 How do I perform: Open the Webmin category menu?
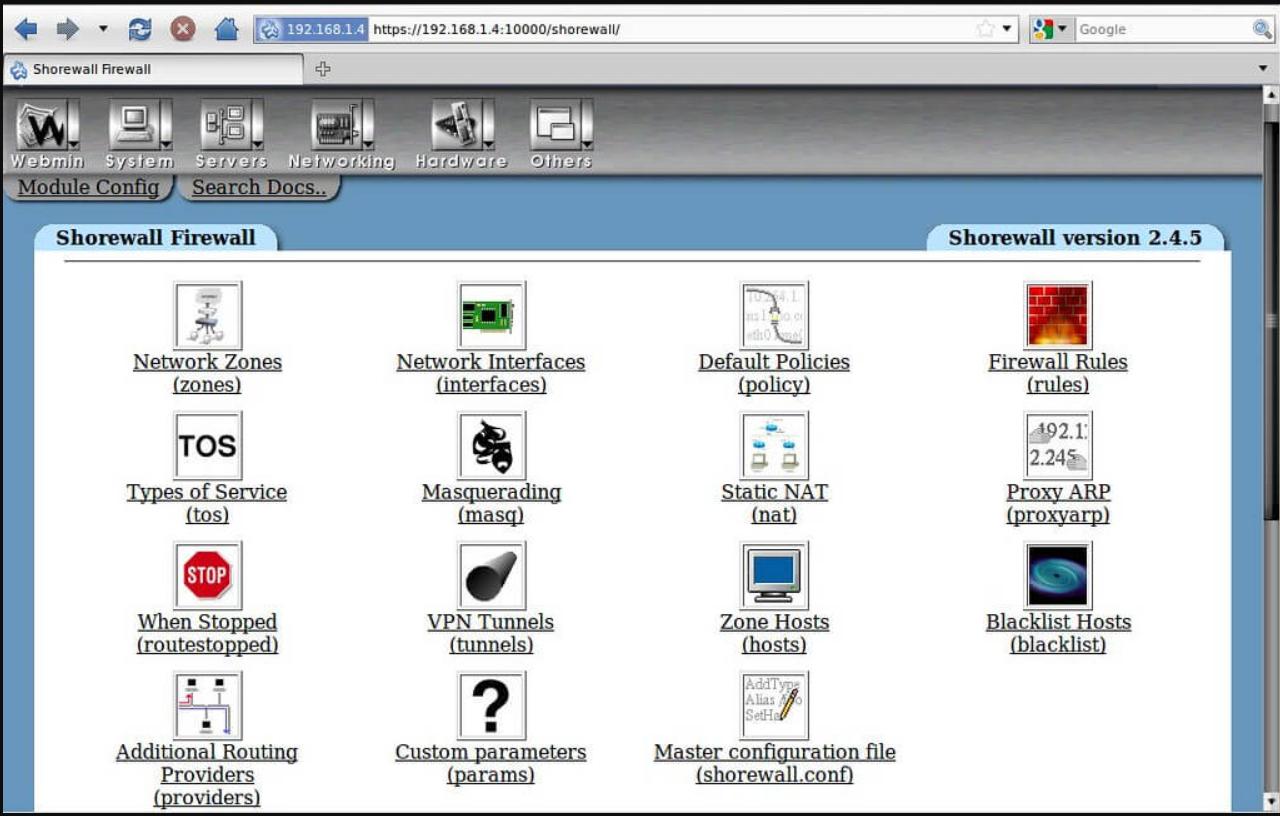(x=47, y=135)
